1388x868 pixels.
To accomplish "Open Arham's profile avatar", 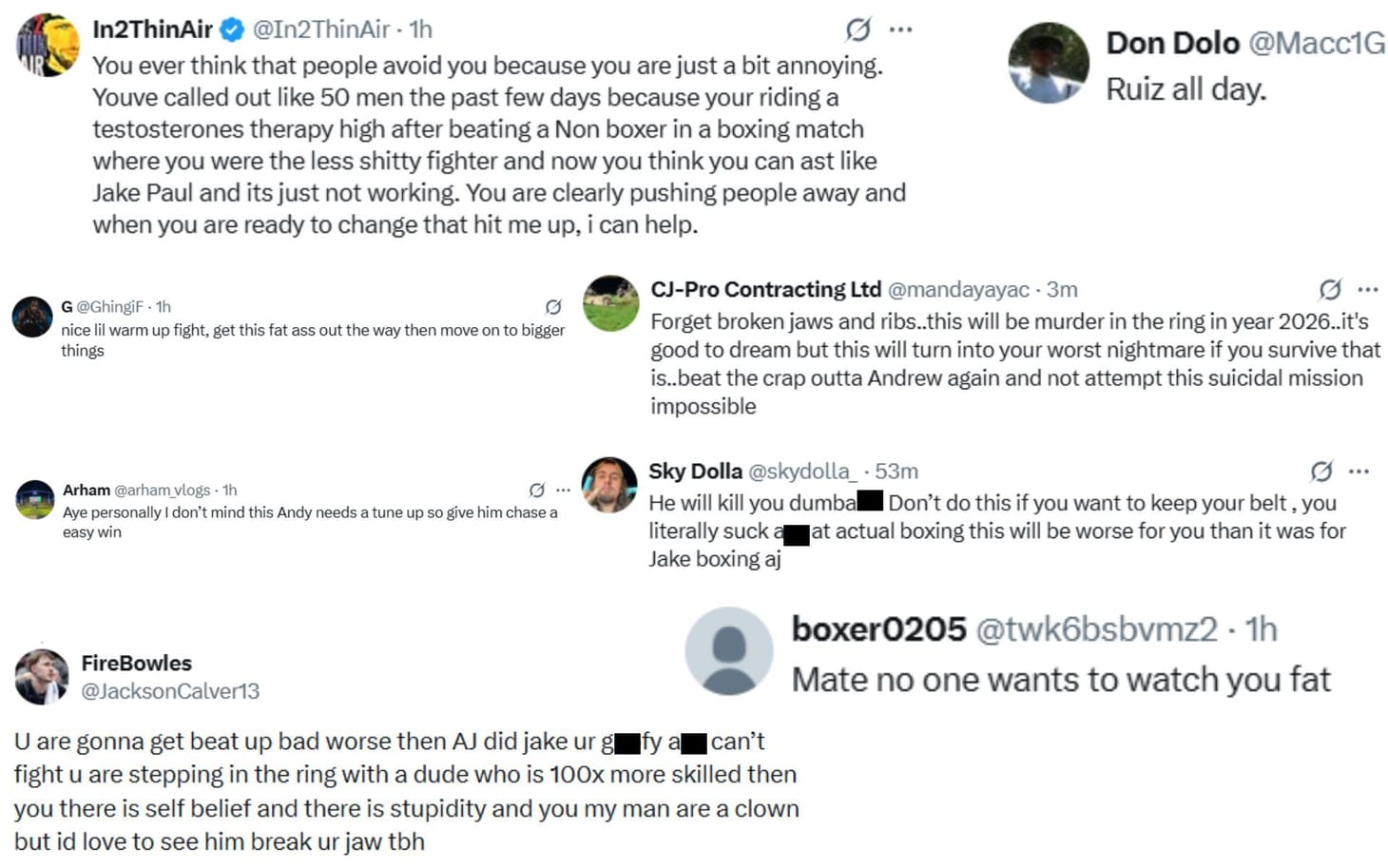I will [33, 495].
